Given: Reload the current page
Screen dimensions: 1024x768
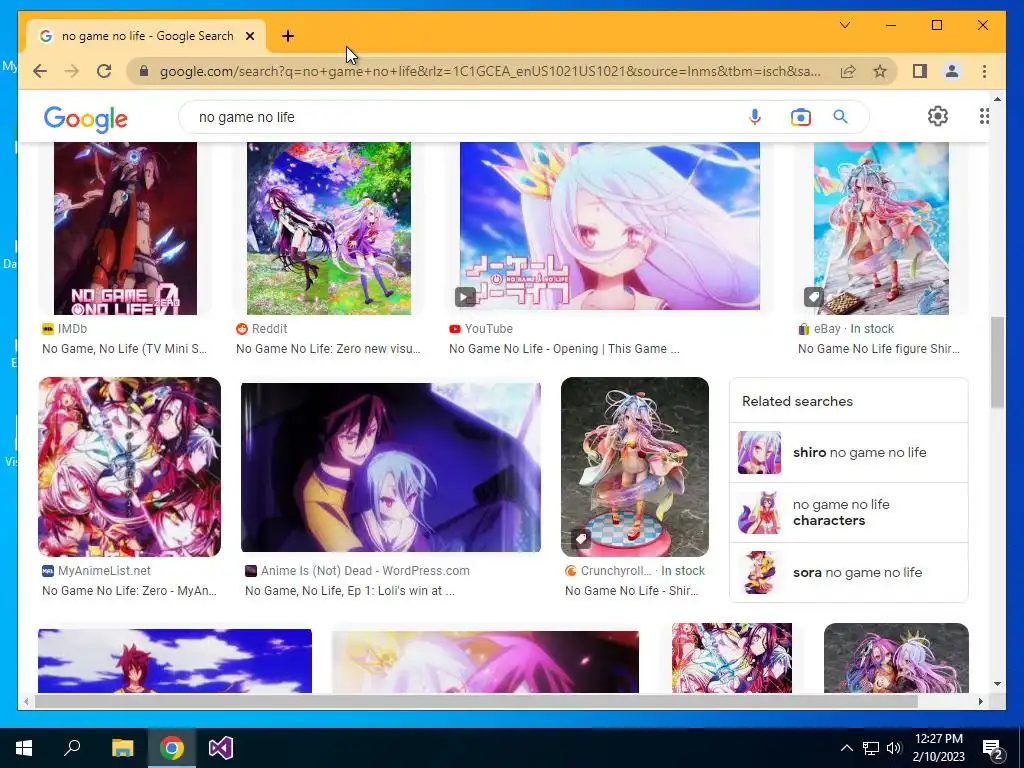Looking at the screenshot, I should [x=104, y=71].
